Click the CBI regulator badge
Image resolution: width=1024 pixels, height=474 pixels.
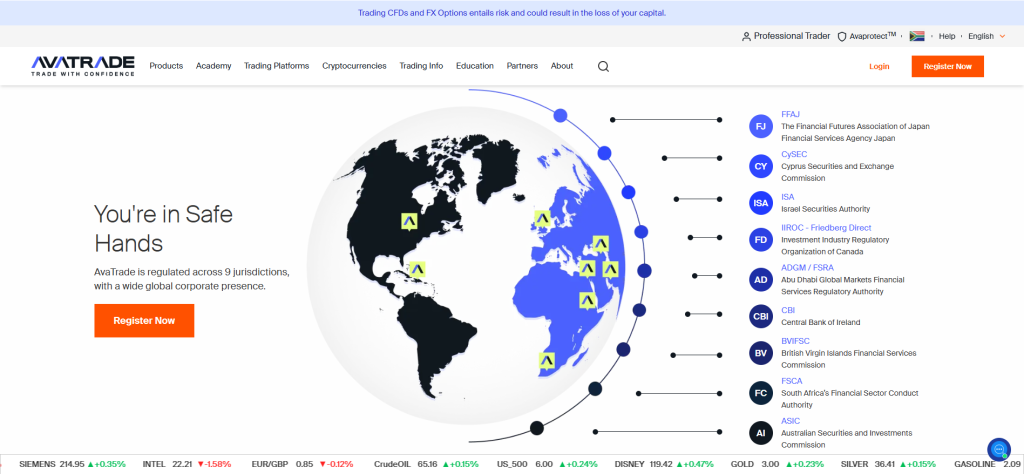(761, 317)
